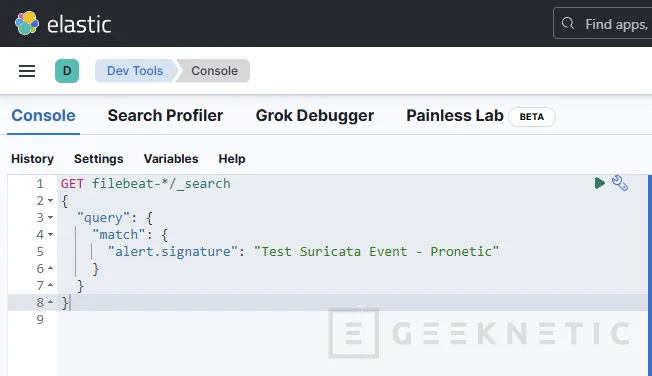
Task: Open the Painless Lab tab
Action: point(455,116)
